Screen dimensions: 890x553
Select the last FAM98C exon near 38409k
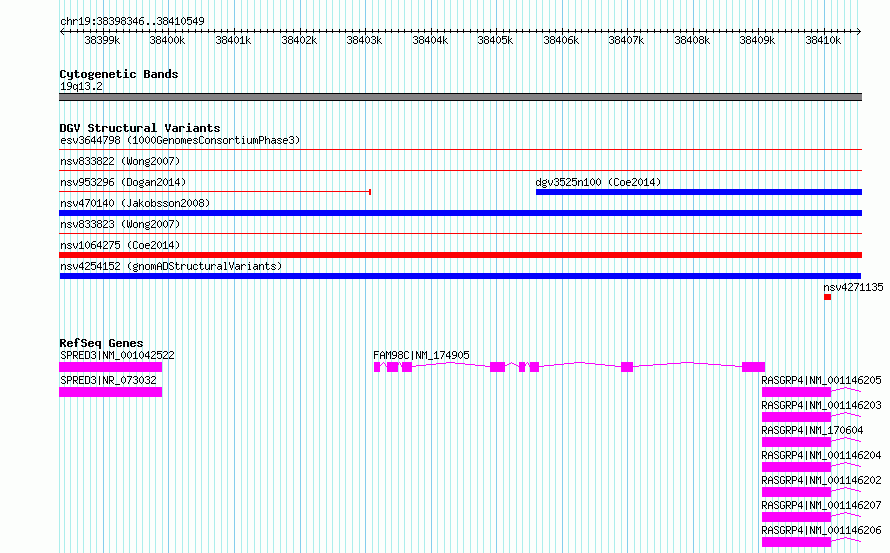(x=754, y=367)
